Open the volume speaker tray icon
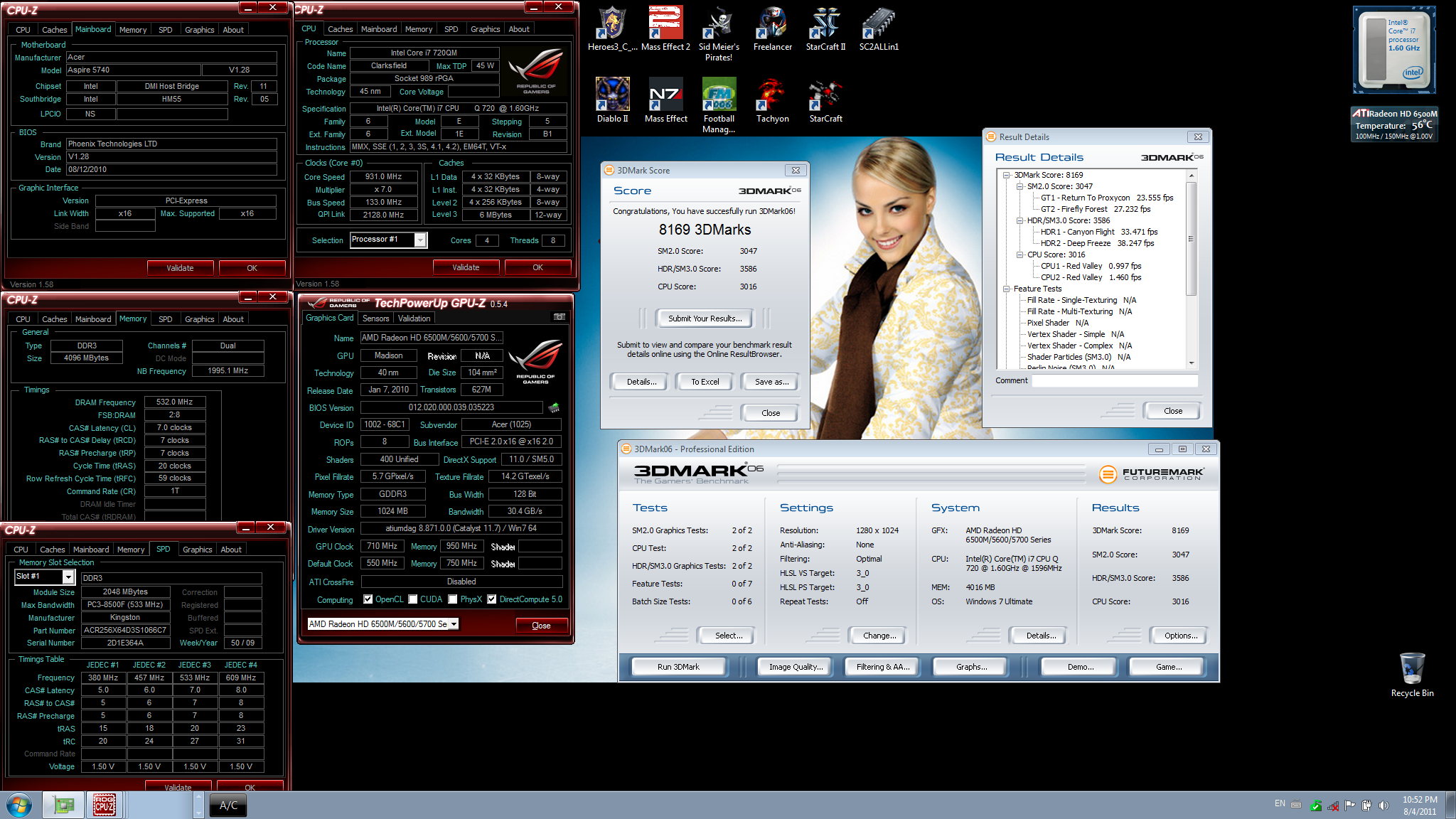This screenshot has width=1456, height=819. pyautogui.click(x=1383, y=805)
